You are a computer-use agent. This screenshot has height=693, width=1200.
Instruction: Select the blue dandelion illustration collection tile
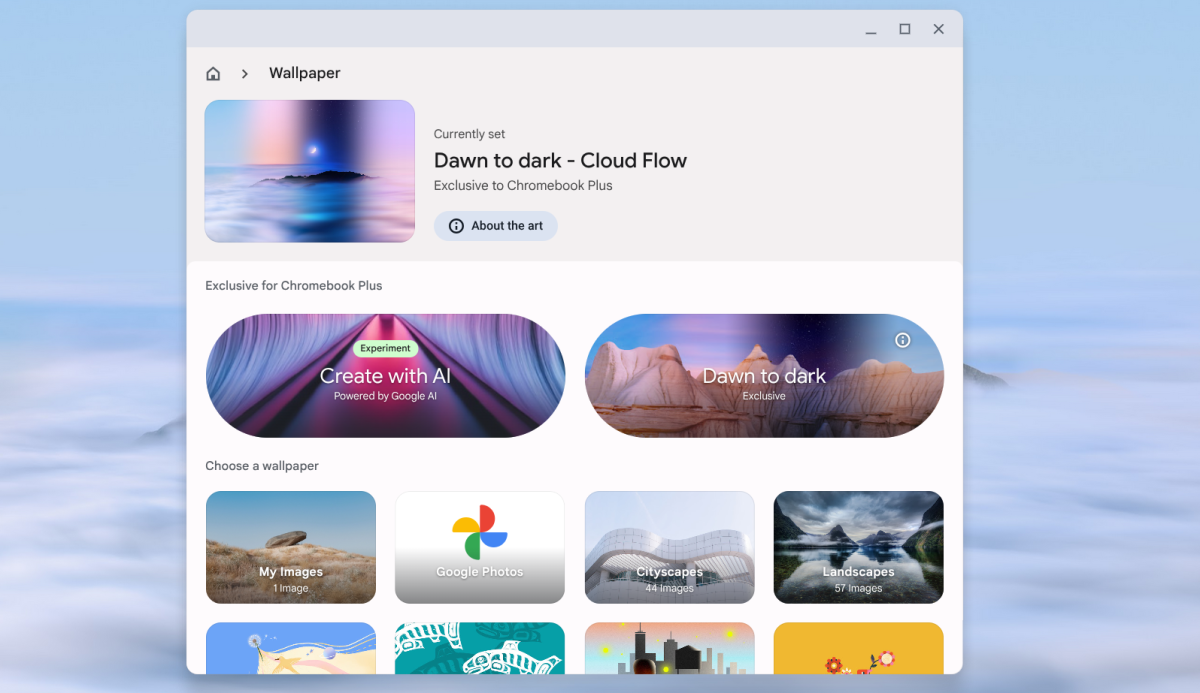tap(291, 648)
